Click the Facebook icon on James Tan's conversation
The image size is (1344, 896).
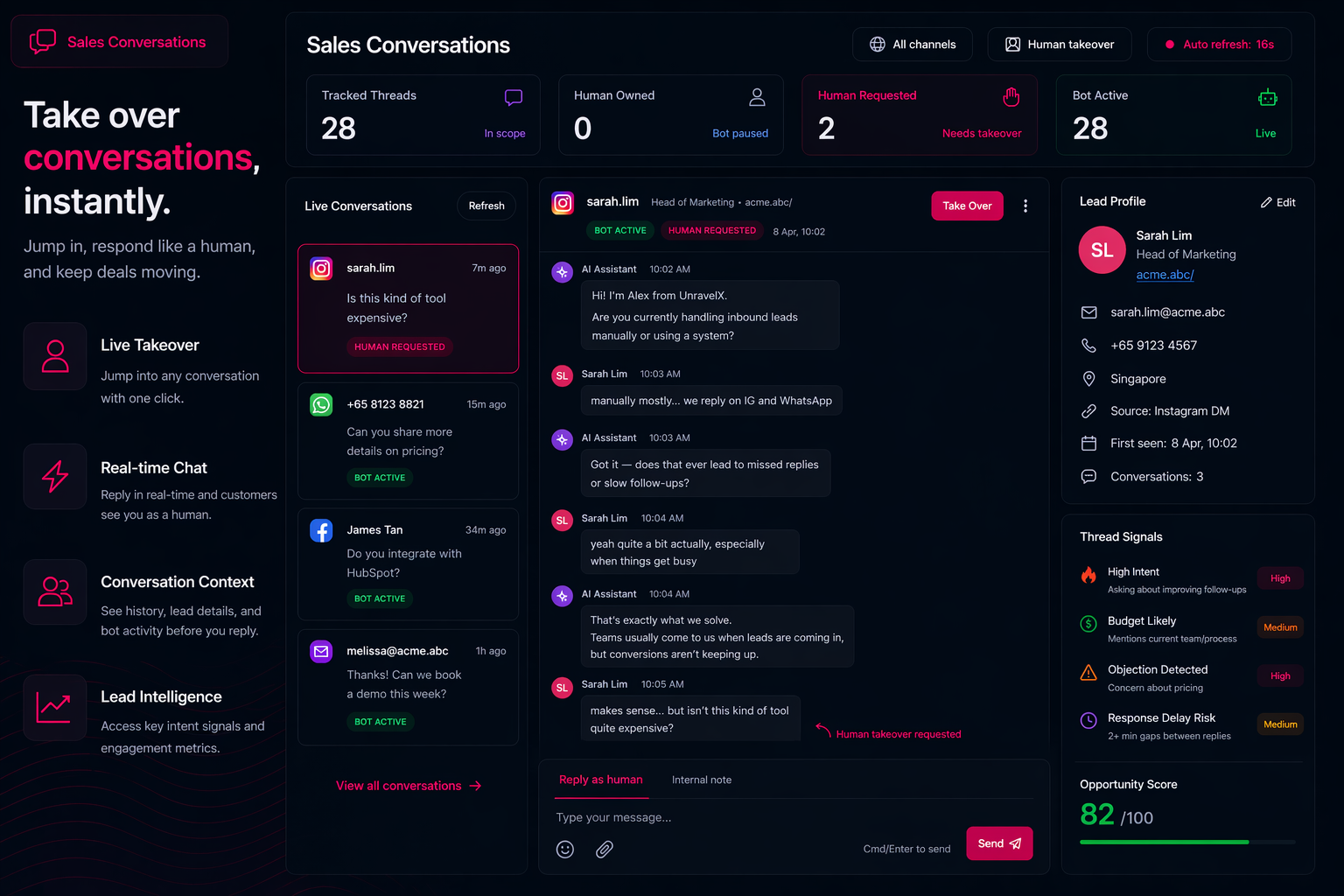[321, 530]
